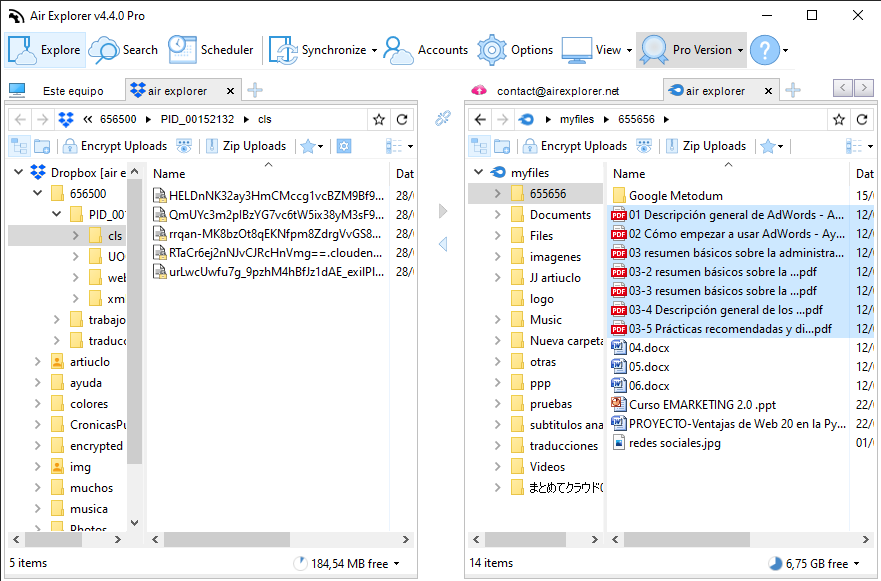Collapse the Dropbox root tree node
This screenshot has width=881, height=581.
tap(19, 172)
